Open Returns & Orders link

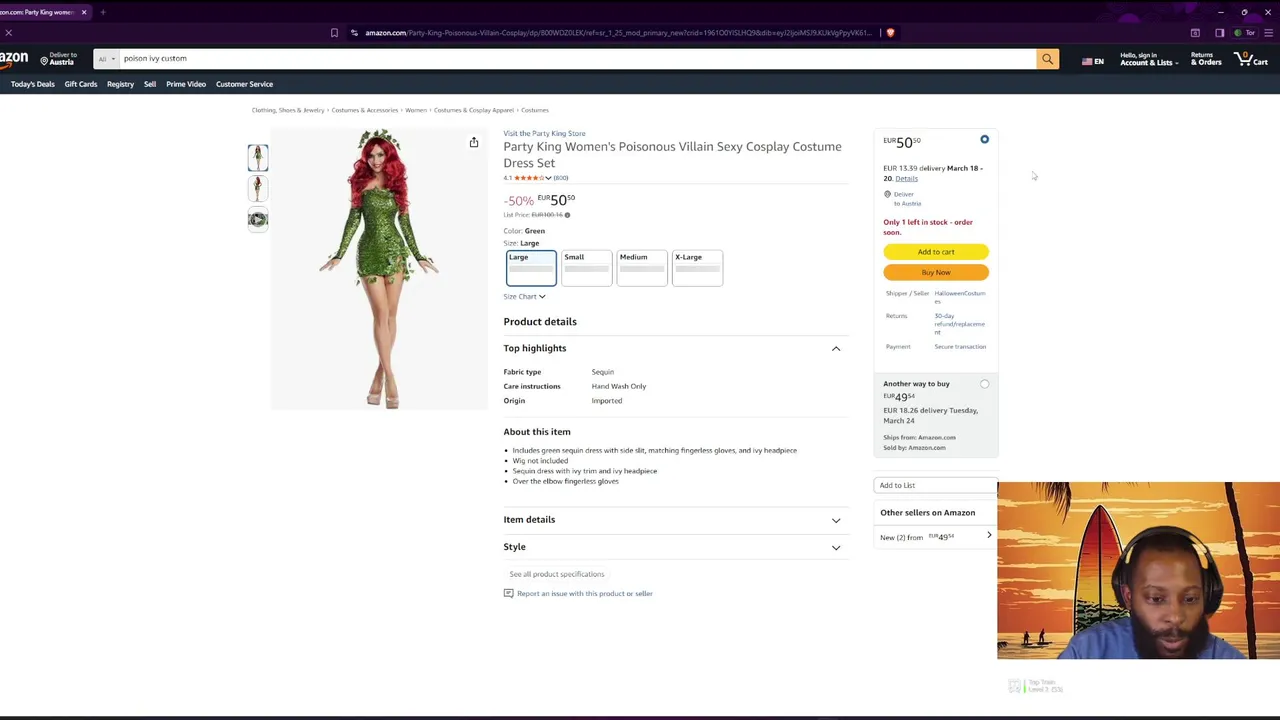pos(1205,60)
